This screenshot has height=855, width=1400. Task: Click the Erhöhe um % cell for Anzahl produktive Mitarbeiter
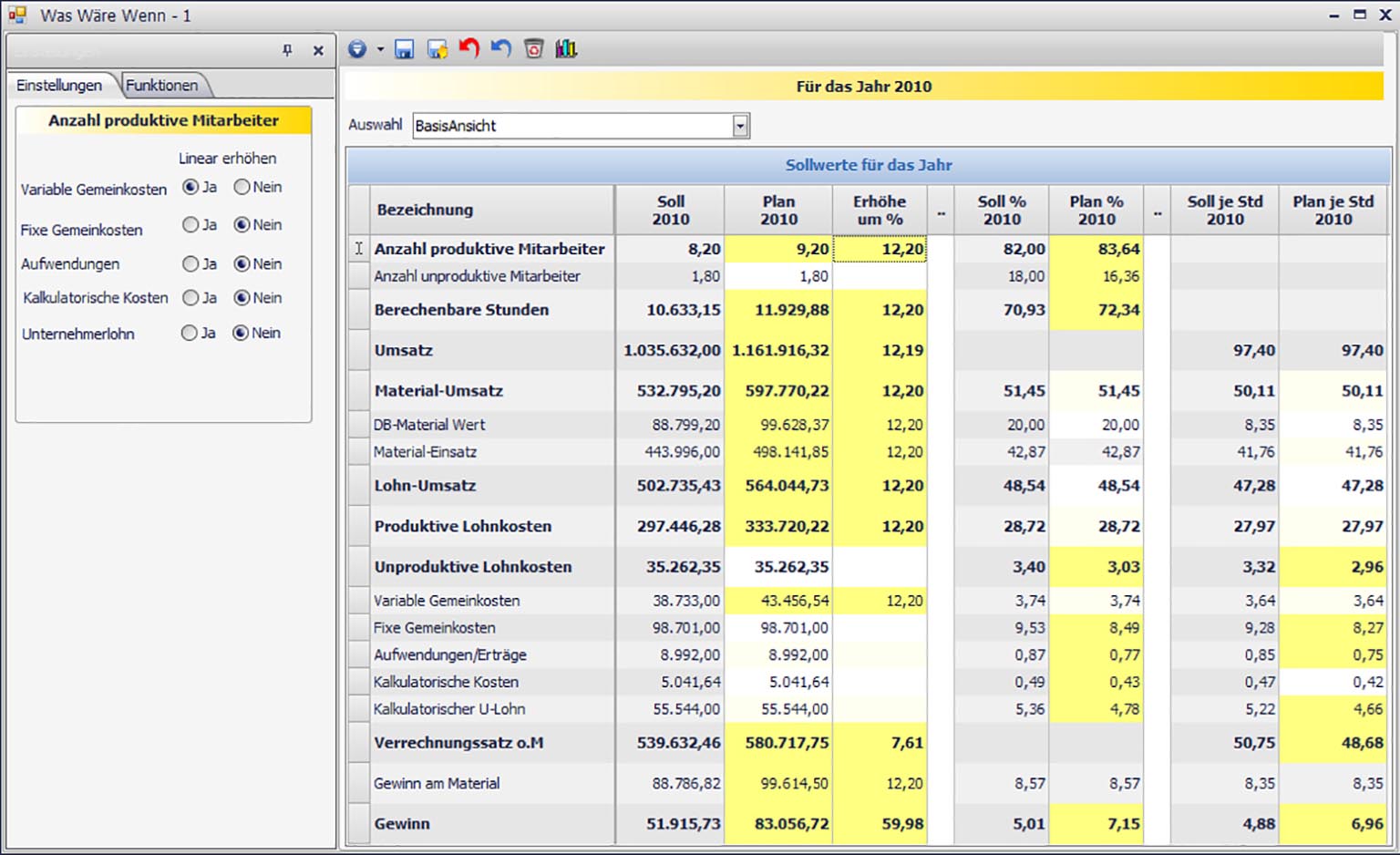[880, 249]
